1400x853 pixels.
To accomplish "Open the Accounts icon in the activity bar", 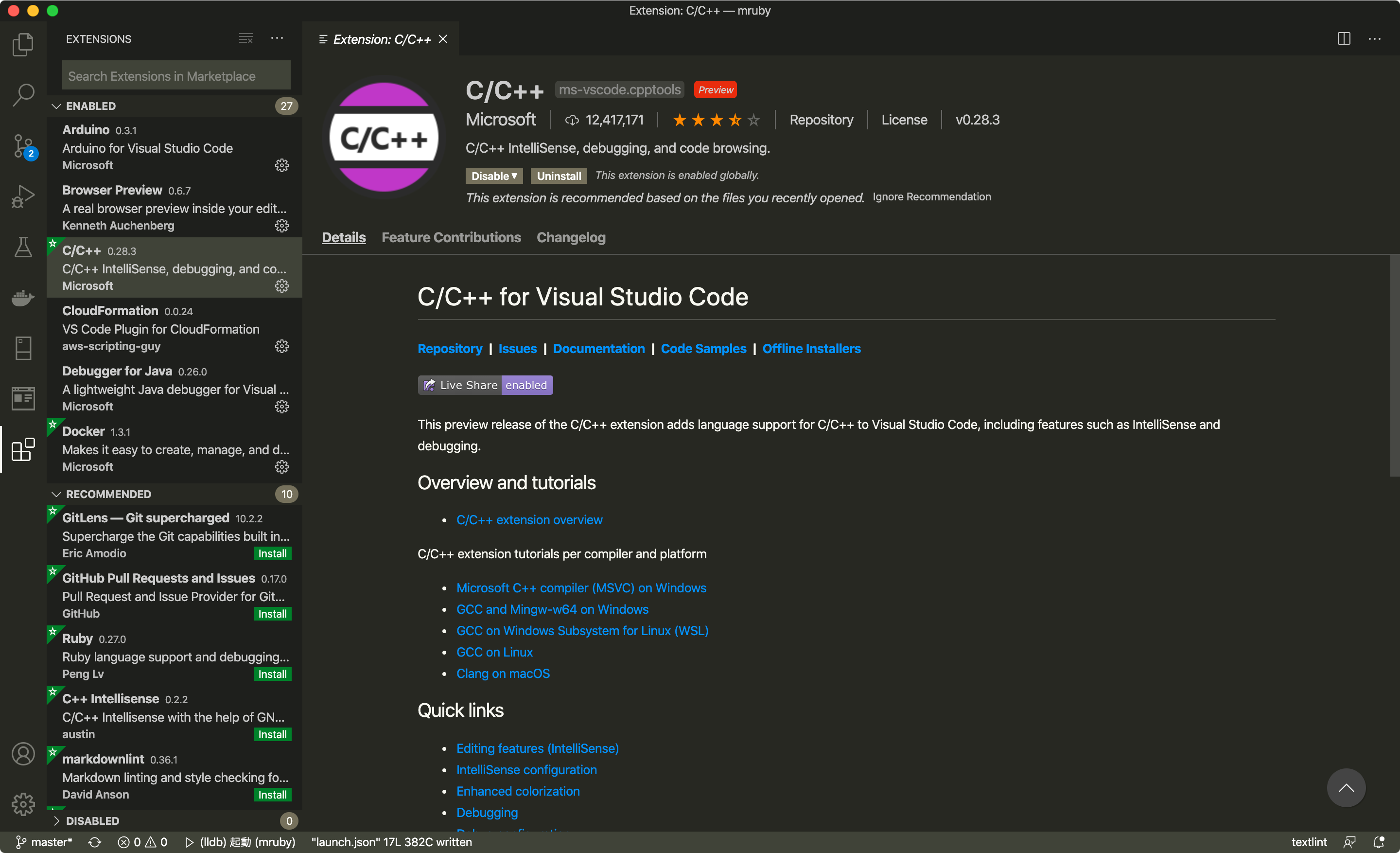I will tap(23, 754).
